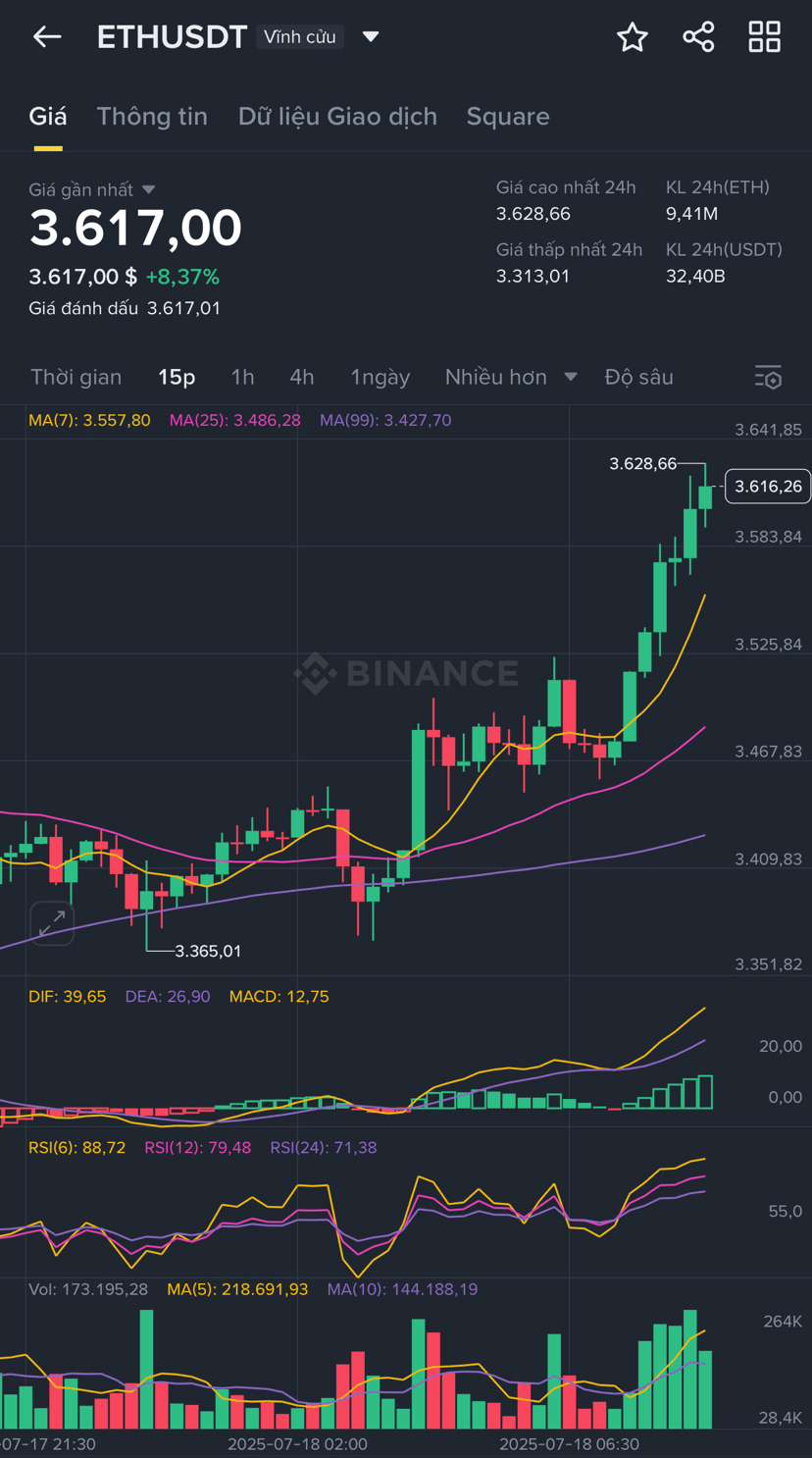Tap the KL 24h(USDT) volume 32,40B
Image resolution: width=812 pixels, height=1458 pixels.
point(695,276)
